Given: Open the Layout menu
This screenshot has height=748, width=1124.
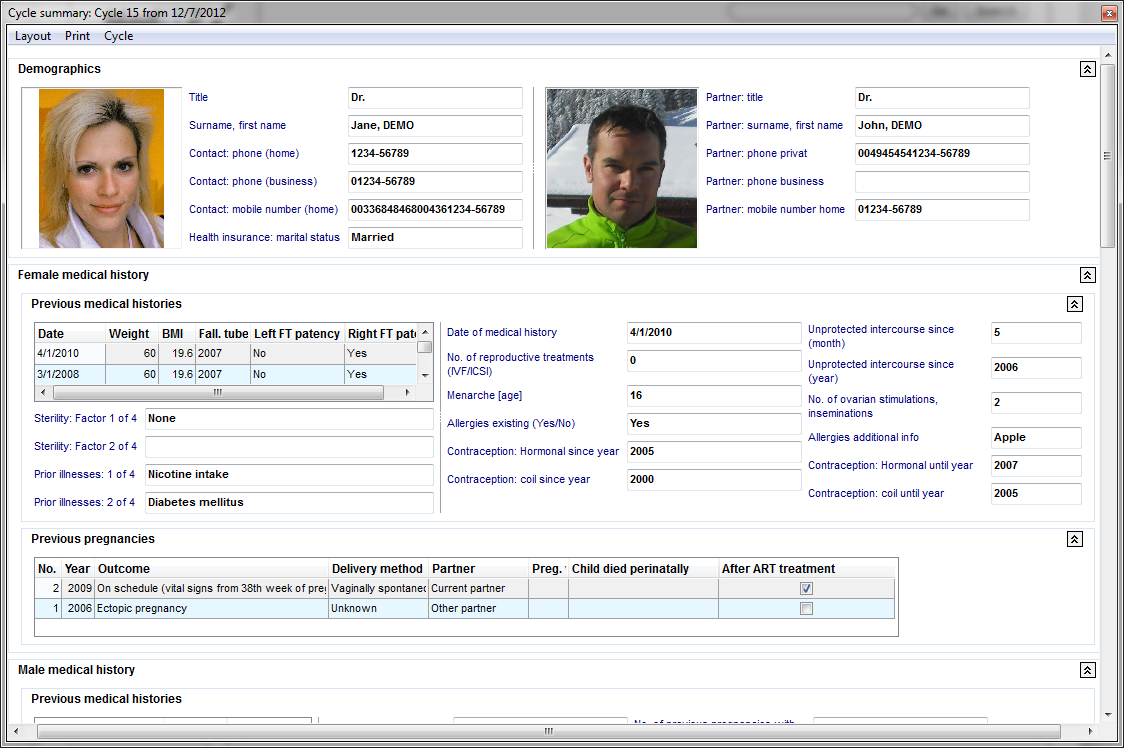Looking at the screenshot, I should click(33, 36).
